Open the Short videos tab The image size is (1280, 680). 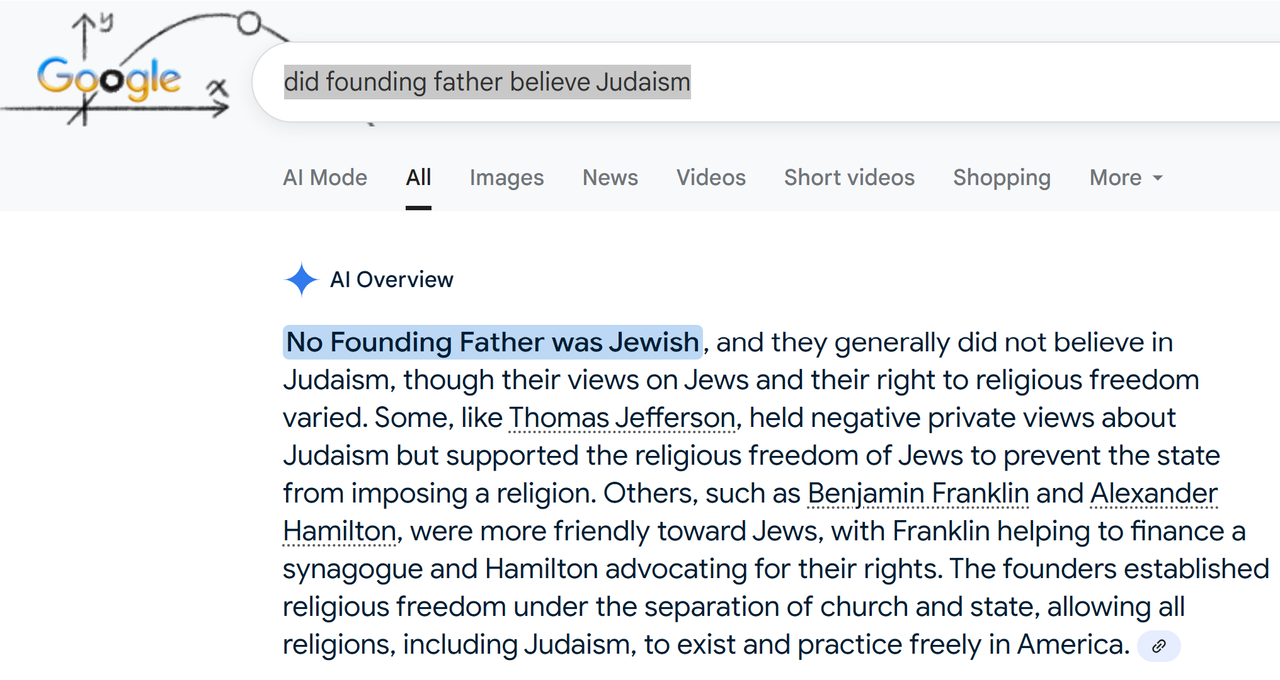pyautogui.click(x=849, y=178)
